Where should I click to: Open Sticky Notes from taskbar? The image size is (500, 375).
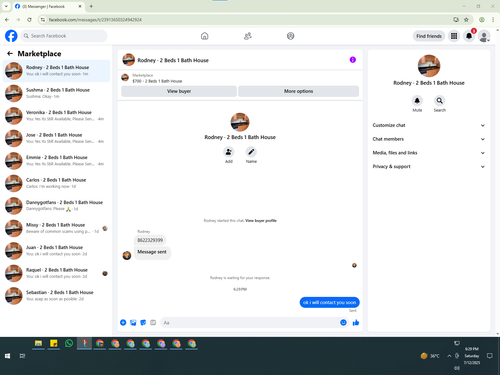(x=54, y=343)
